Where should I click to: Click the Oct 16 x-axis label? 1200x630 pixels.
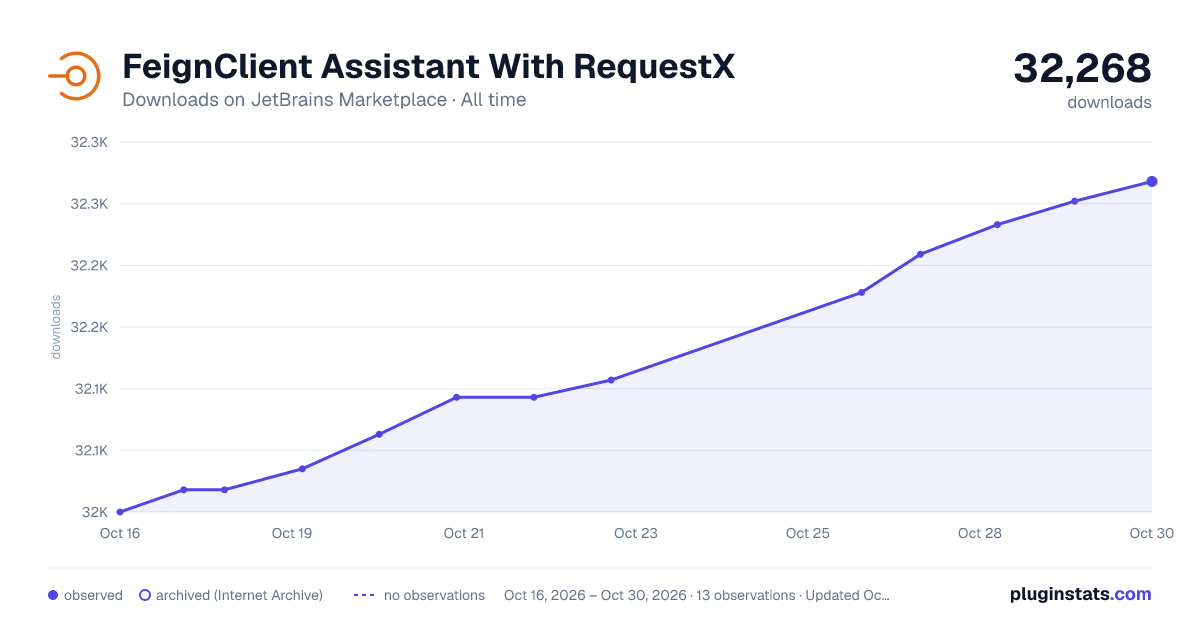(120, 533)
